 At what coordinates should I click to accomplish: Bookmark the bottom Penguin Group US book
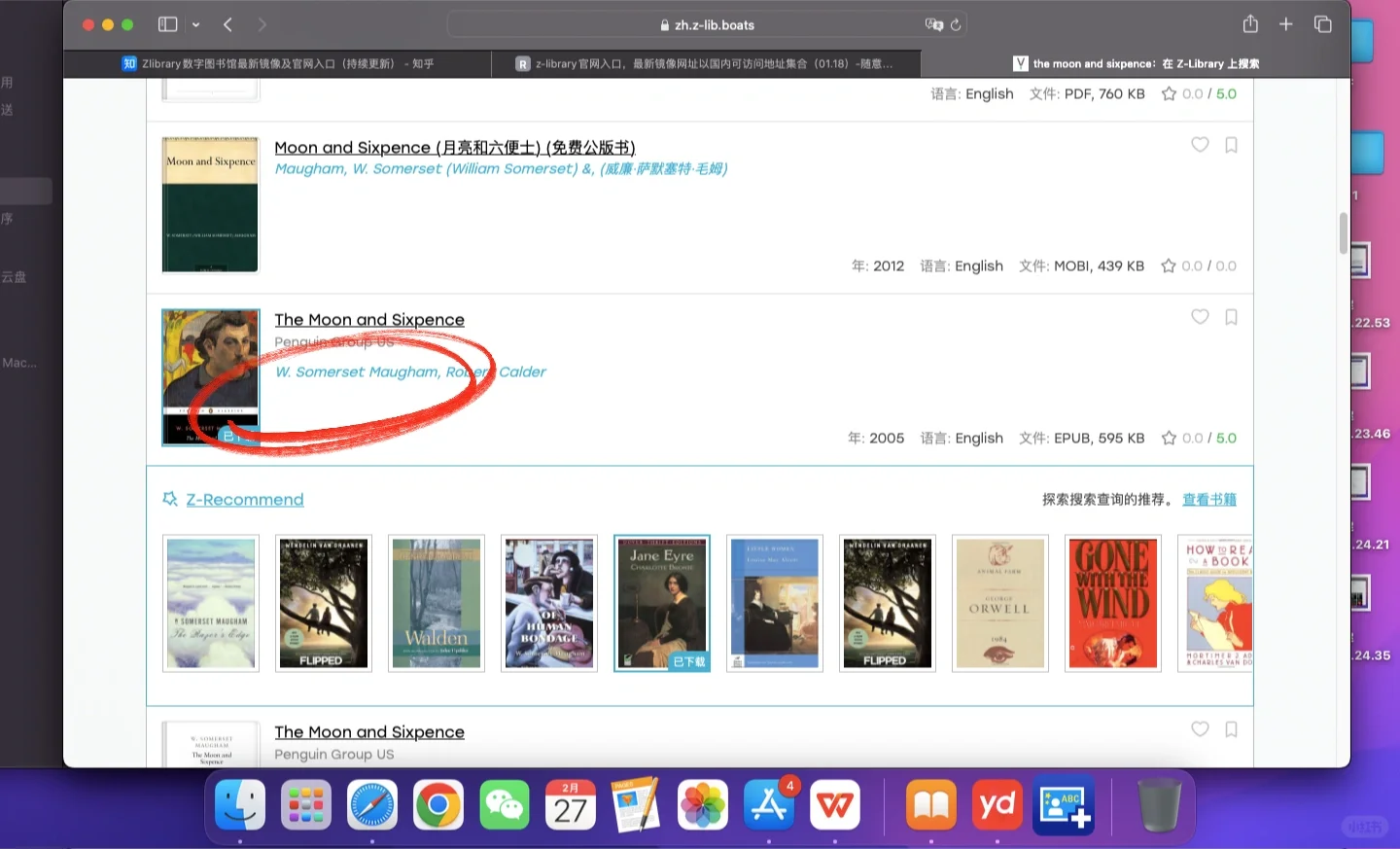tap(1231, 729)
